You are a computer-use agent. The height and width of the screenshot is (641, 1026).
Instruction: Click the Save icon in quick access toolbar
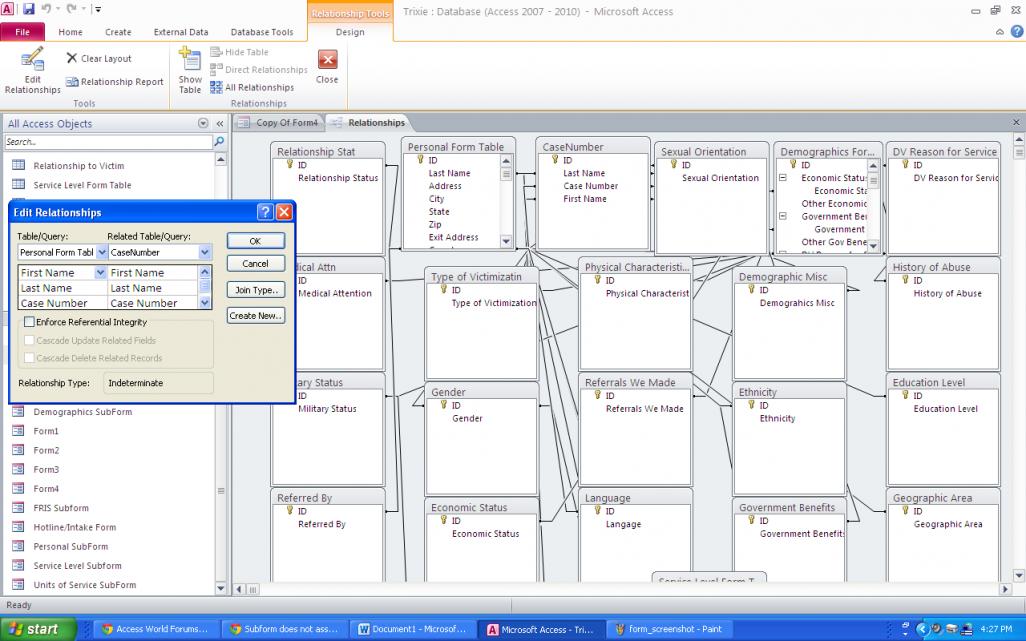click(28, 9)
